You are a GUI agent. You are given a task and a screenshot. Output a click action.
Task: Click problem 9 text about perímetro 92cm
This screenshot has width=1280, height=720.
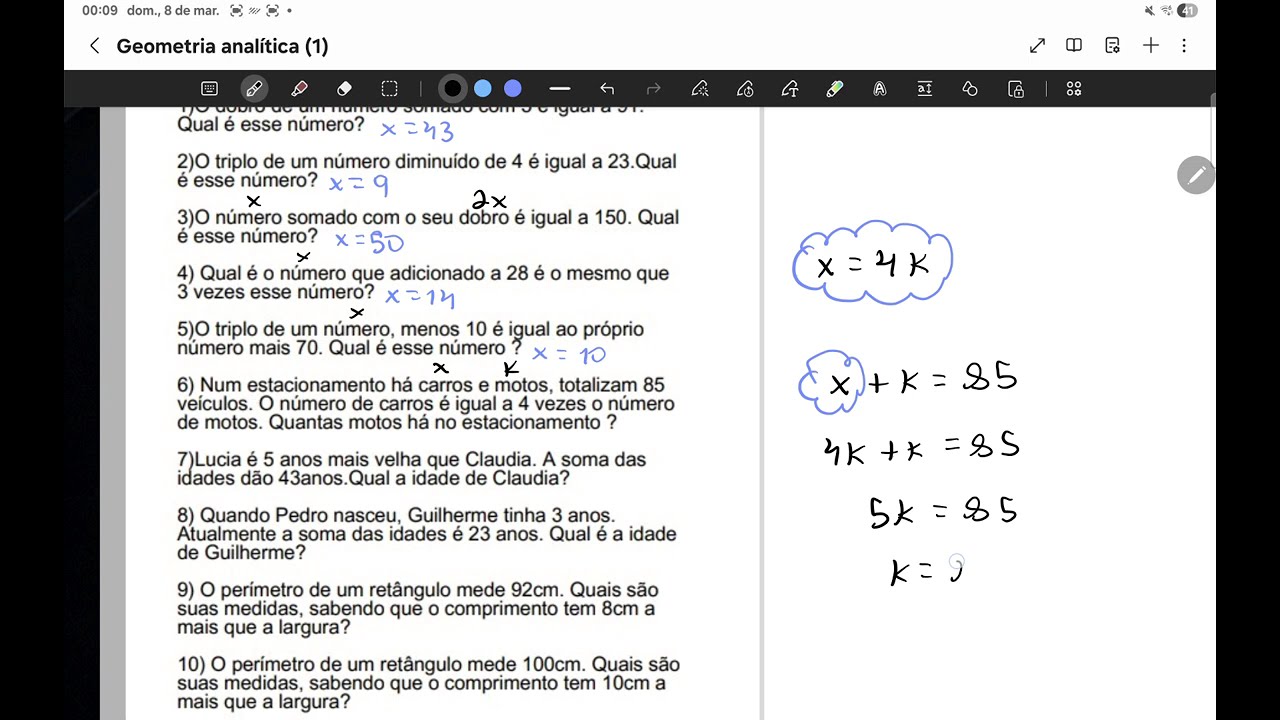point(418,609)
